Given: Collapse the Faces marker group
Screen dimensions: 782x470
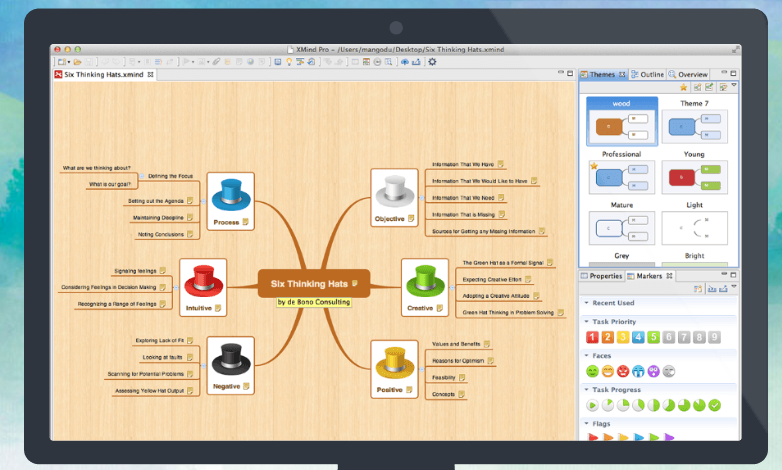Looking at the screenshot, I should (585, 354).
